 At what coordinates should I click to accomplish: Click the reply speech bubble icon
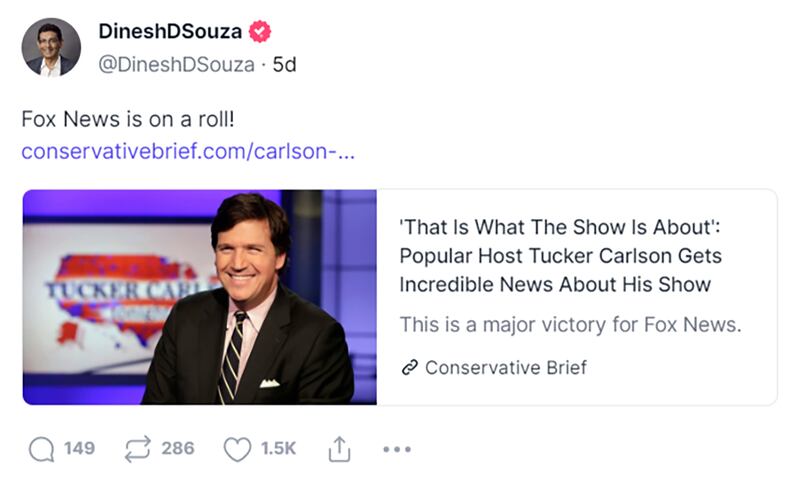[x=41, y=449]
